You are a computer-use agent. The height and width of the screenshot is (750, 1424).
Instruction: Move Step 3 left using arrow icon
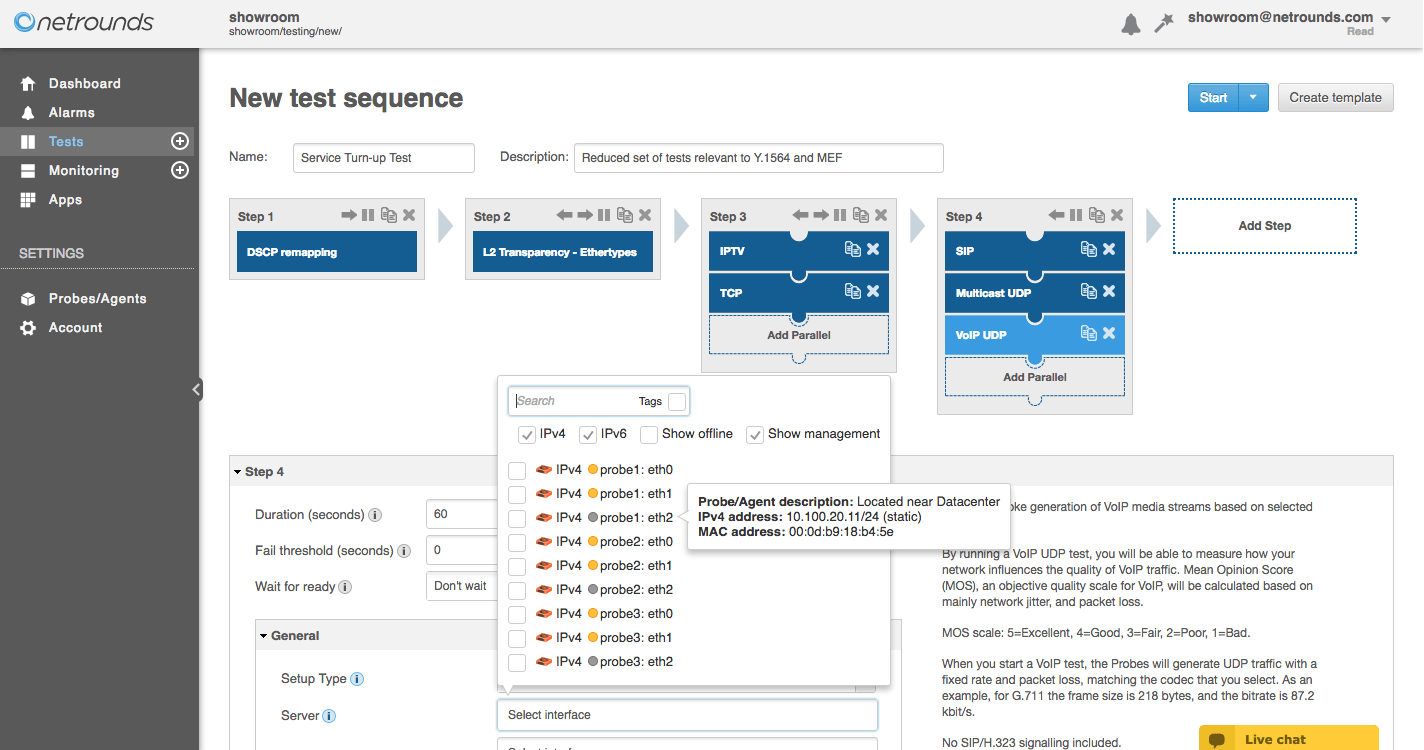pos(800,215)
